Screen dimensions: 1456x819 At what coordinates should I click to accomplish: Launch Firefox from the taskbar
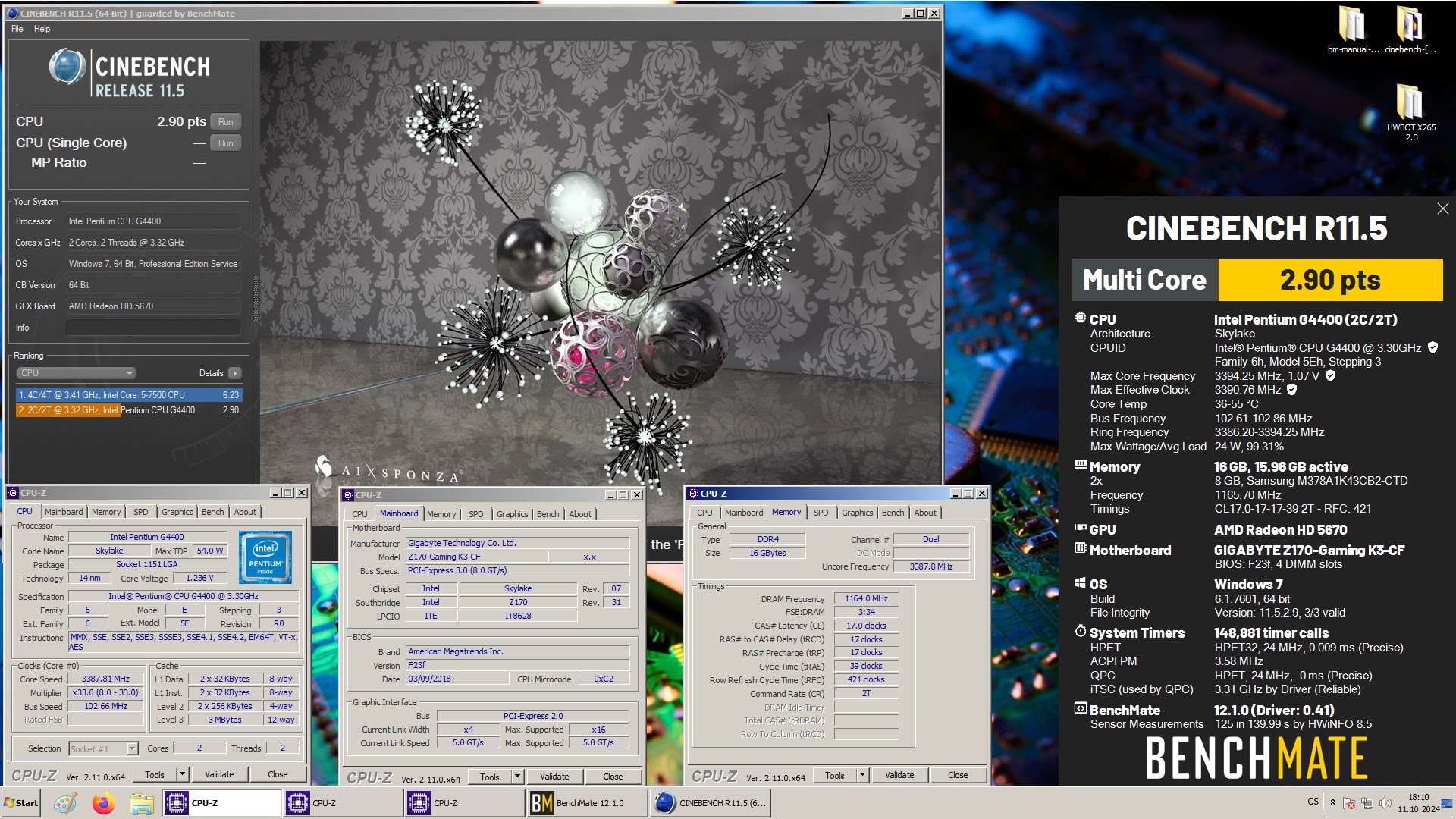click(x=104, y=803)
